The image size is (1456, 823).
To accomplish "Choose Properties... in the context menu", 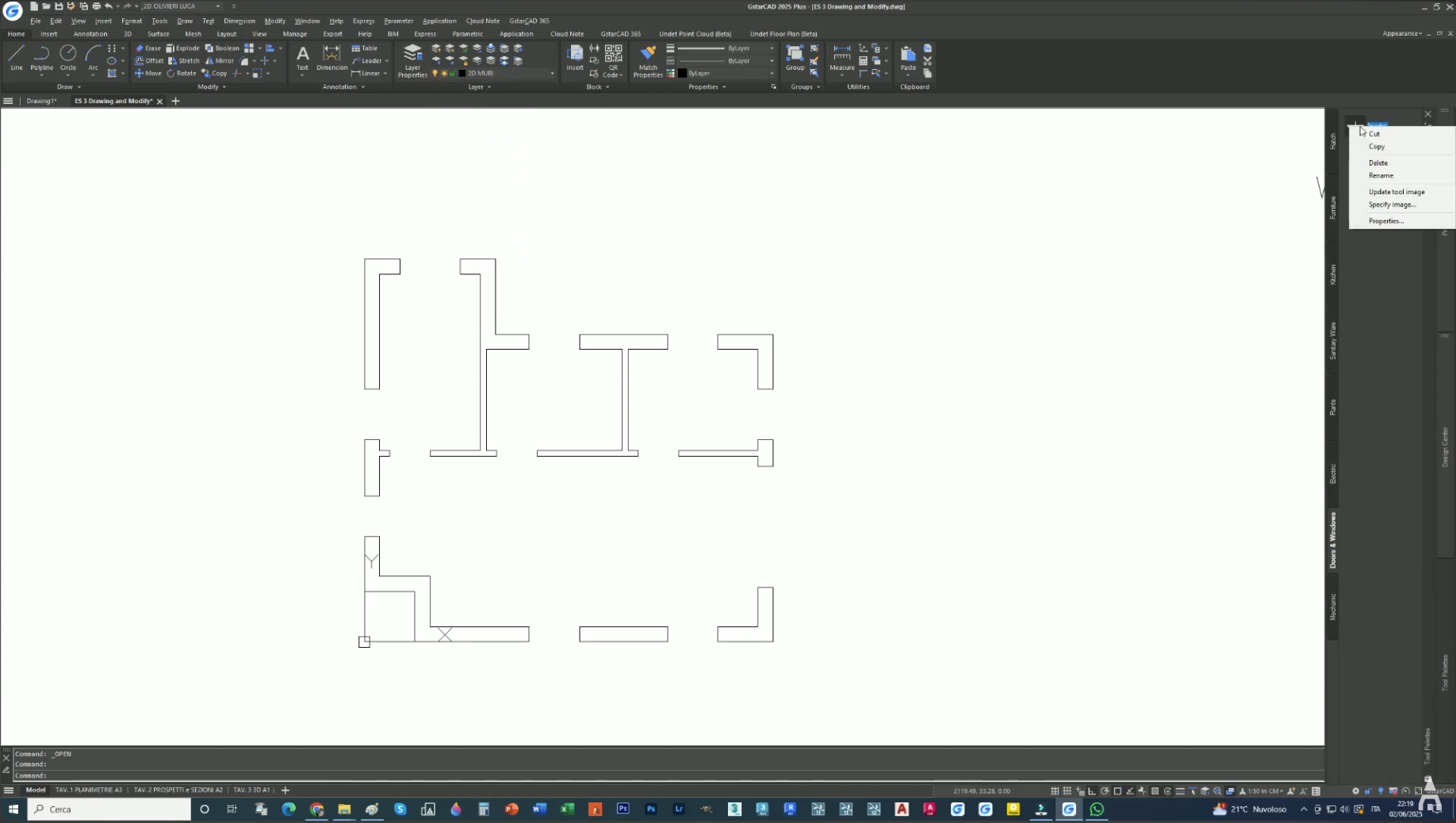I will point(1385,221).
